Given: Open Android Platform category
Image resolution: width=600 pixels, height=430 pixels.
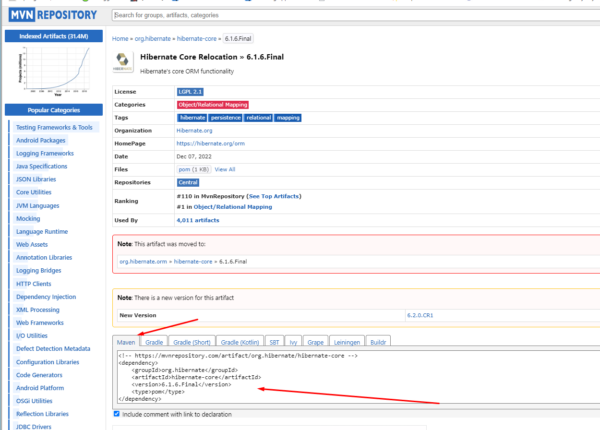Looking at the screenshot, I should (x=40, y=388).
